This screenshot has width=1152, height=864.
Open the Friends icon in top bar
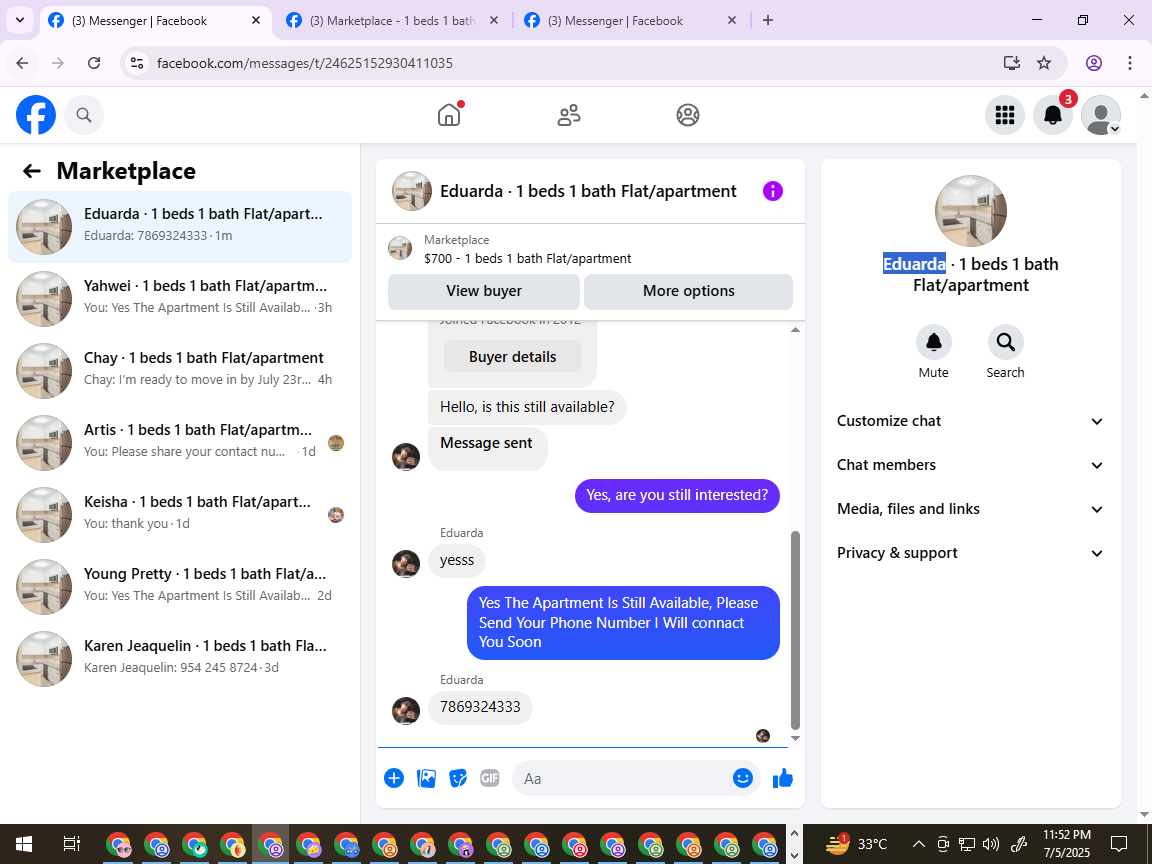(x=569, y=115)
